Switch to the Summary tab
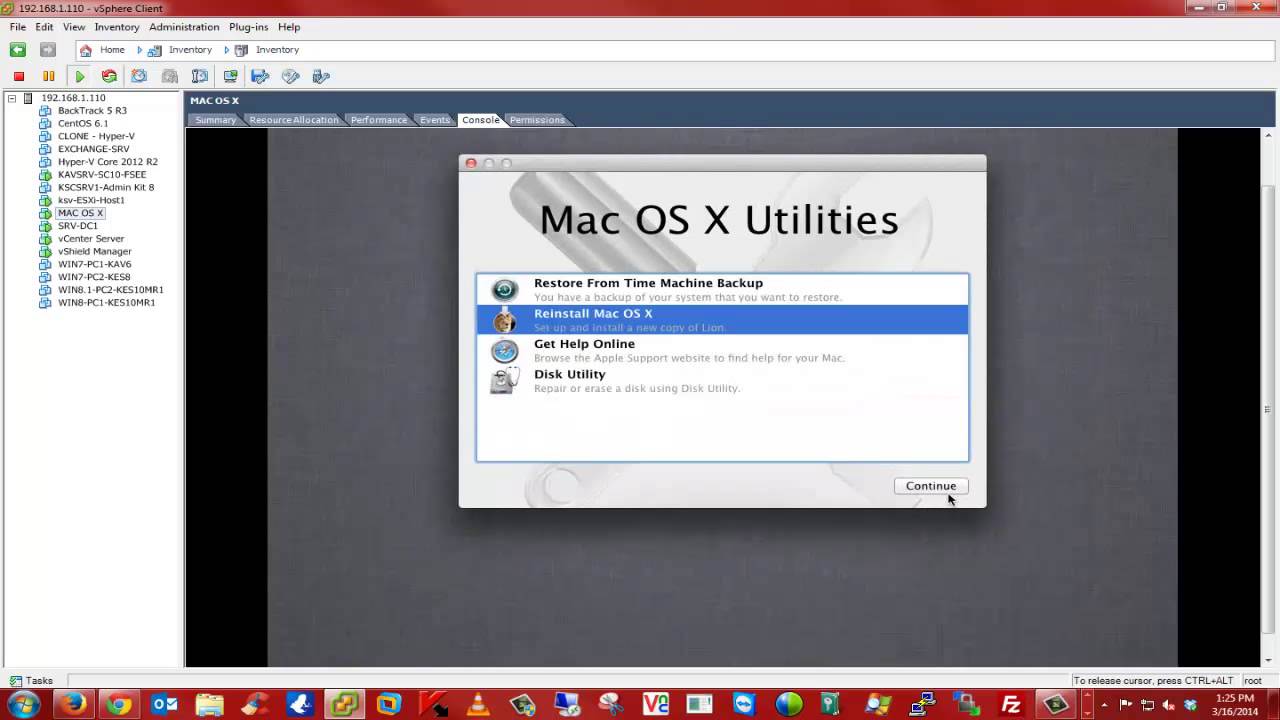 pos(215,120)
